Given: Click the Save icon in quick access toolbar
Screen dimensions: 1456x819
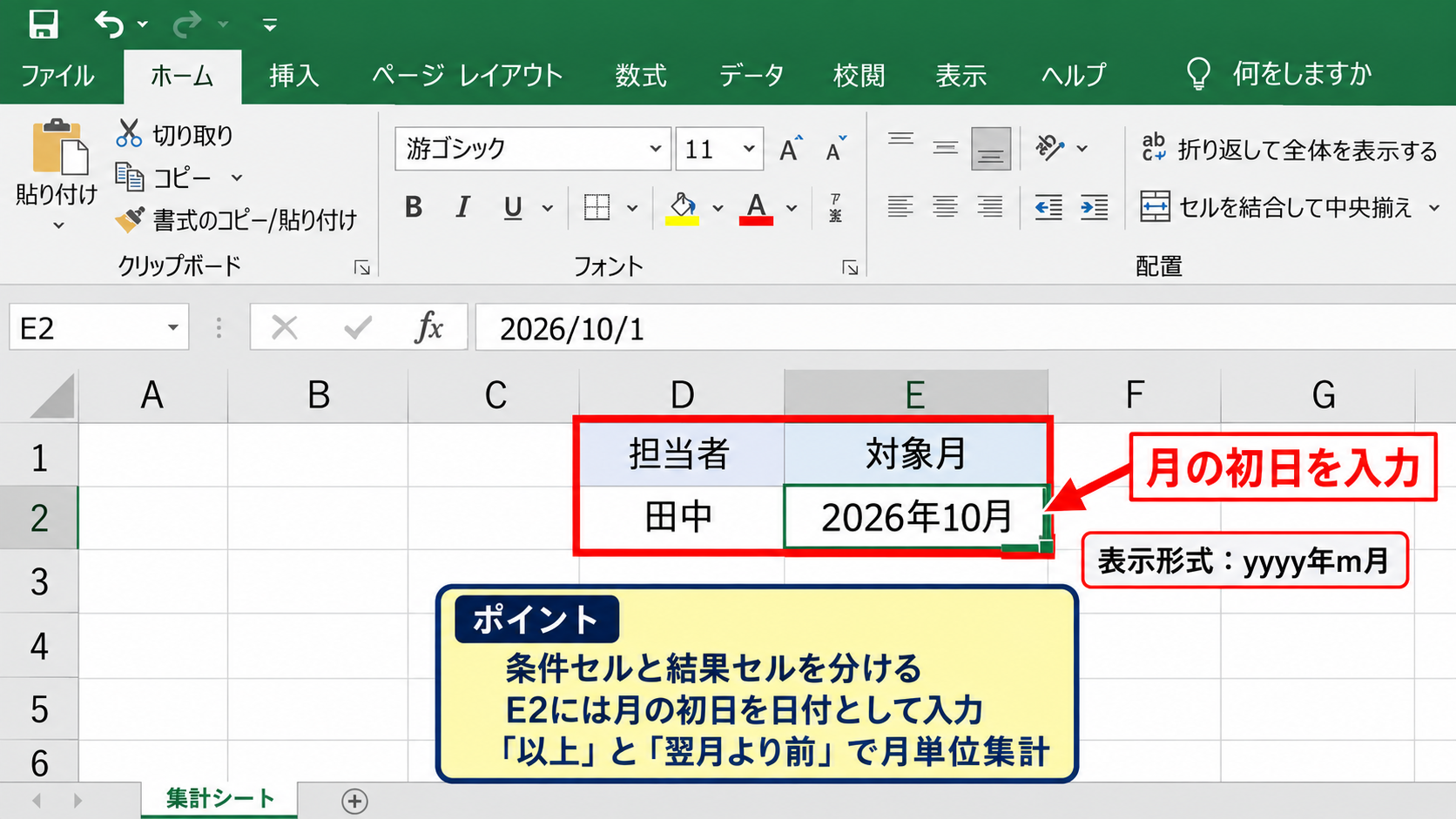Looking at the screenshot, I should (x=43, y=23).
